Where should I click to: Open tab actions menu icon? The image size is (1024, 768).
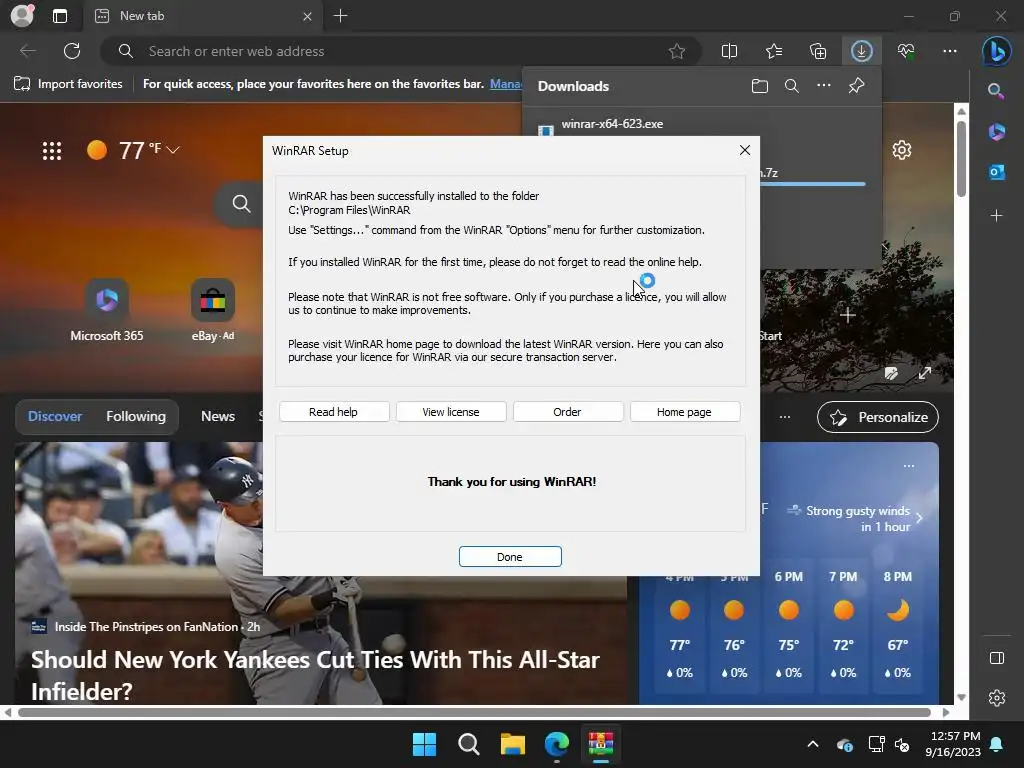click(x=60, y=16)
